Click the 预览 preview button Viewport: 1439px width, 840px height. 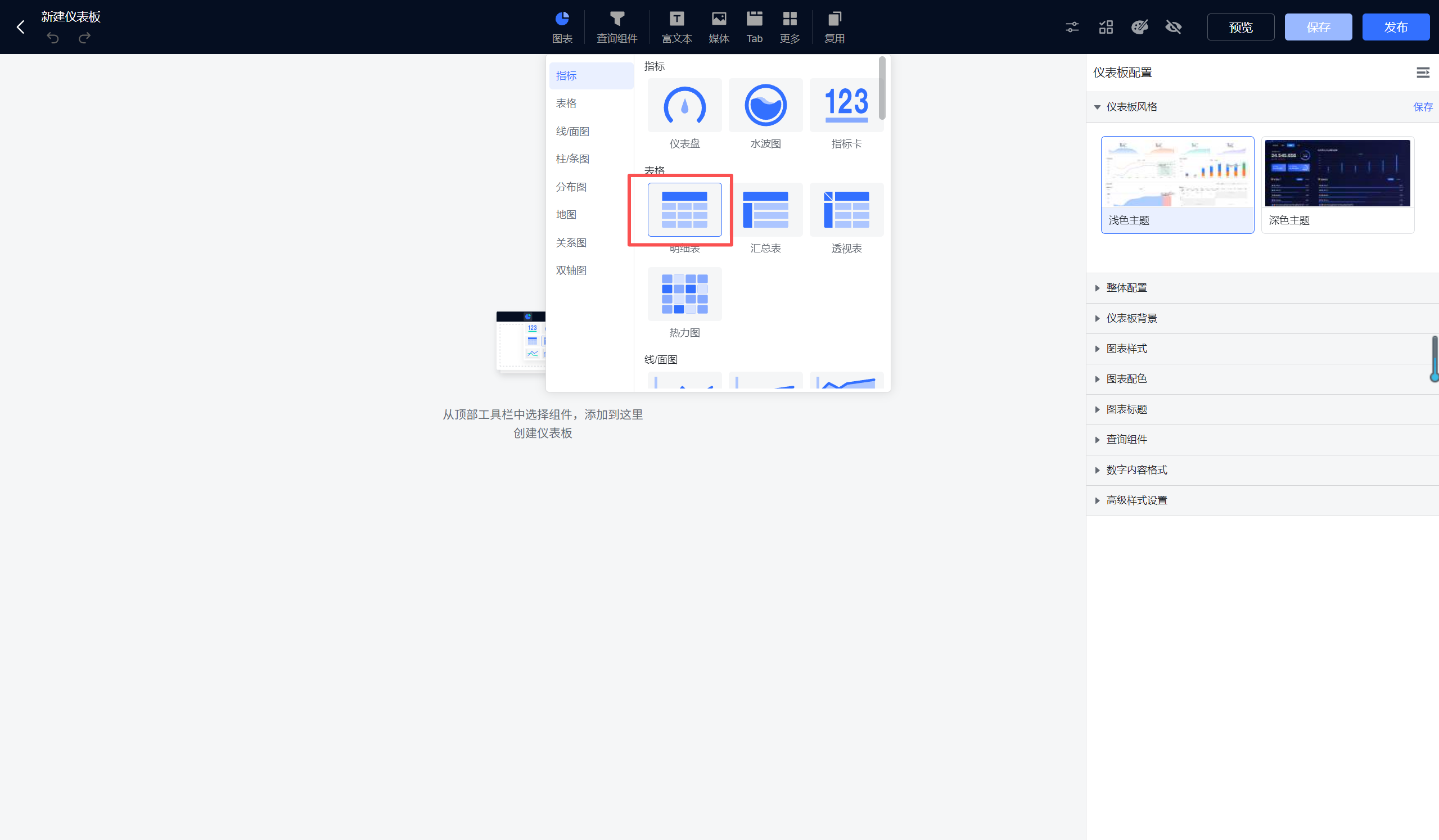tap(1240, 27)
